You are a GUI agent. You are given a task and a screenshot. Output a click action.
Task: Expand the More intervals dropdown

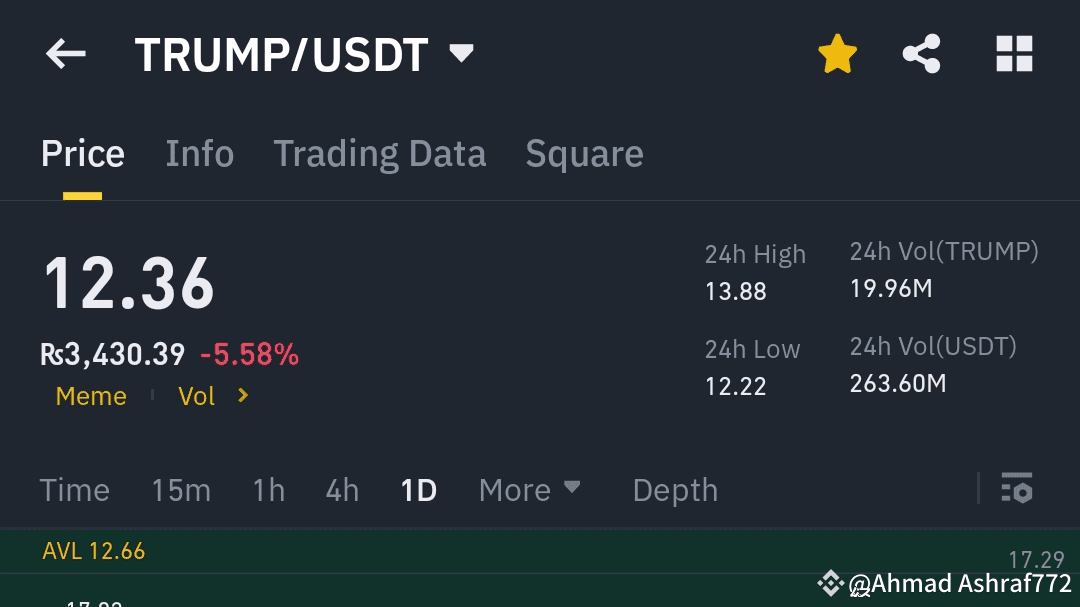529,490
